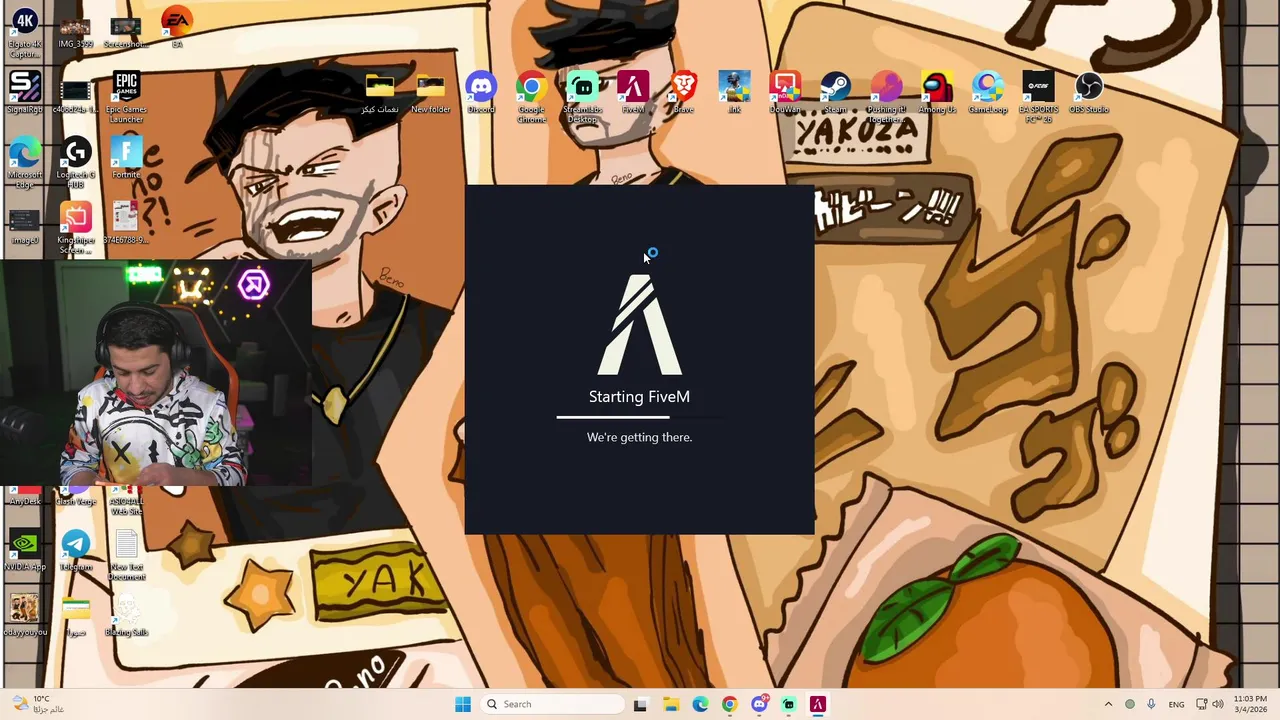Screen dimensions: 1280x720
Task: Select the FiveM desktop shortcut
Action: [x=633, y=92]
